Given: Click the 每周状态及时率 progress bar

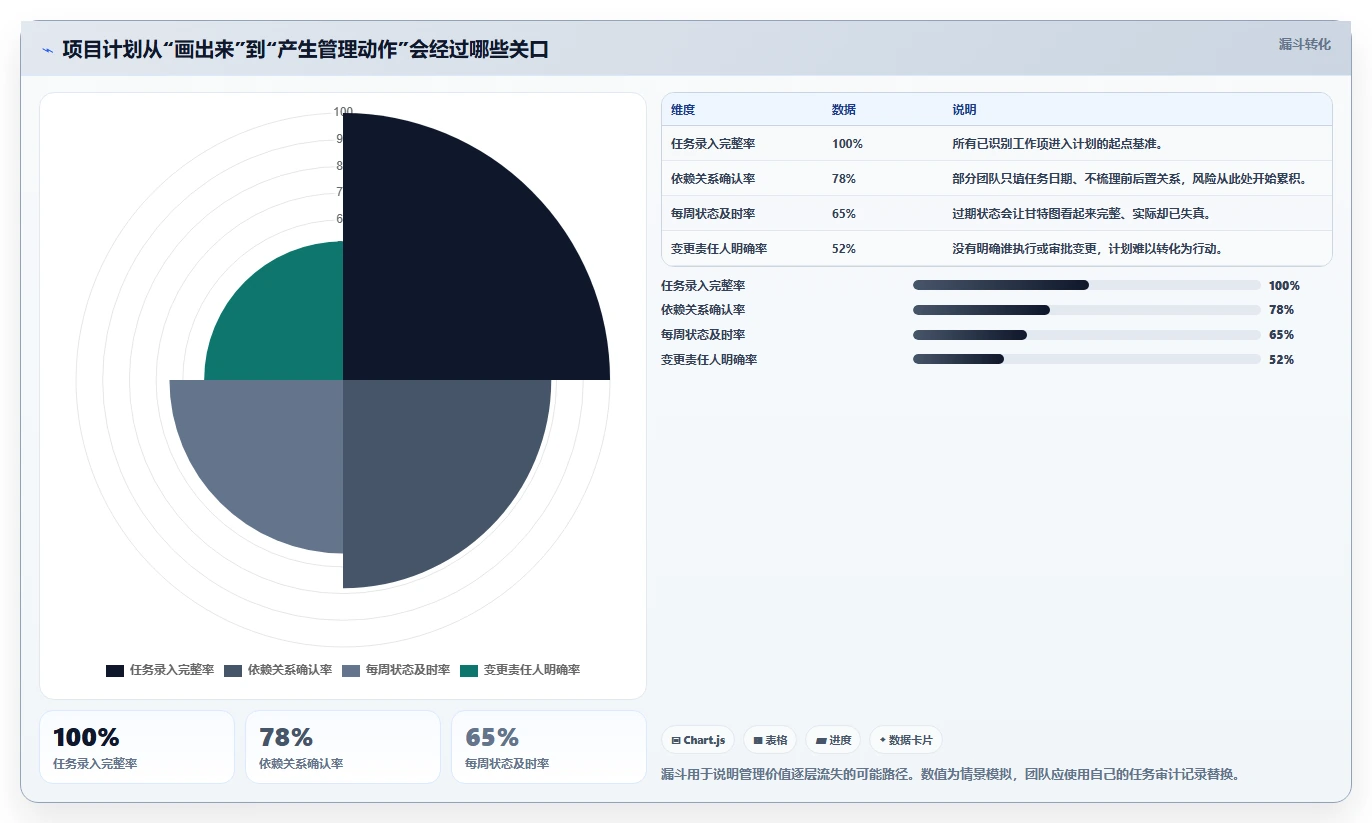Looking at the screenshot, I should [x=1087, y=335].
